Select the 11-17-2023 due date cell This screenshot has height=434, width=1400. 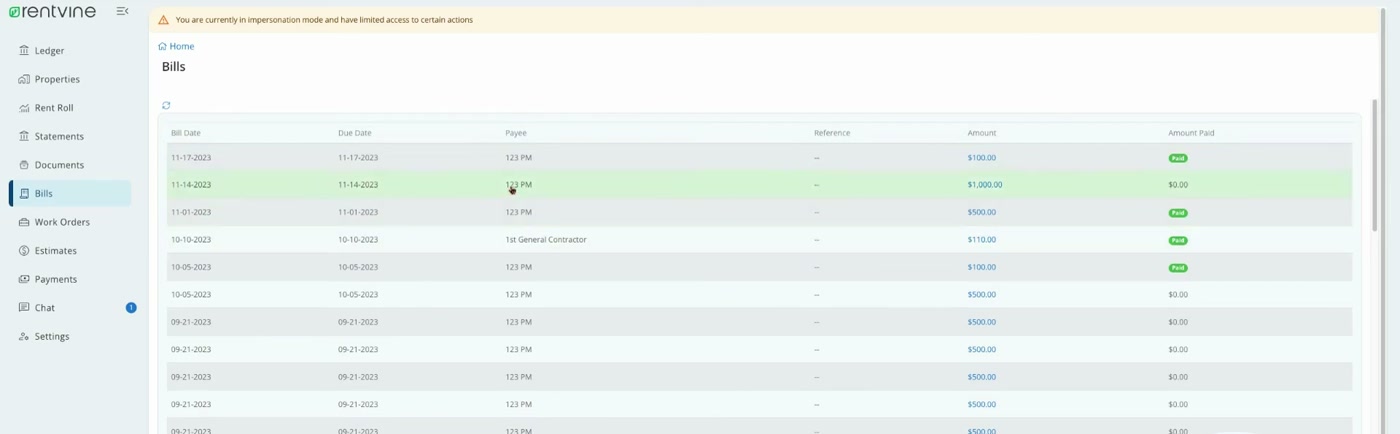tap(358, 158)
